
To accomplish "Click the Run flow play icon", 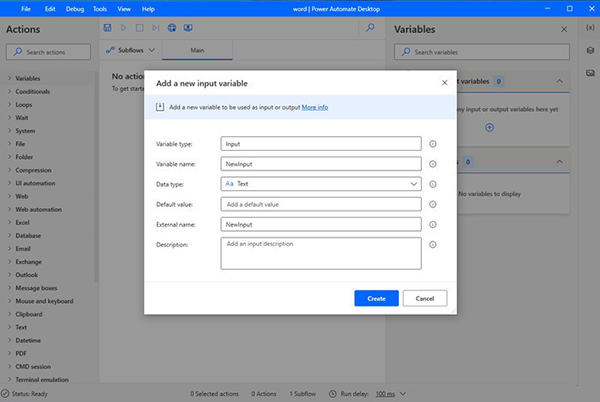I will coord(124,28).
